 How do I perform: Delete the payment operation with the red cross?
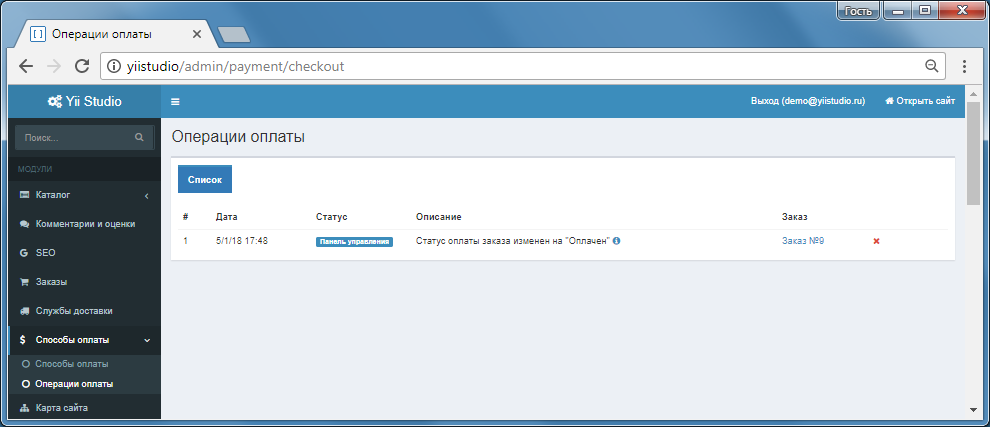click(x=876, y=241)
